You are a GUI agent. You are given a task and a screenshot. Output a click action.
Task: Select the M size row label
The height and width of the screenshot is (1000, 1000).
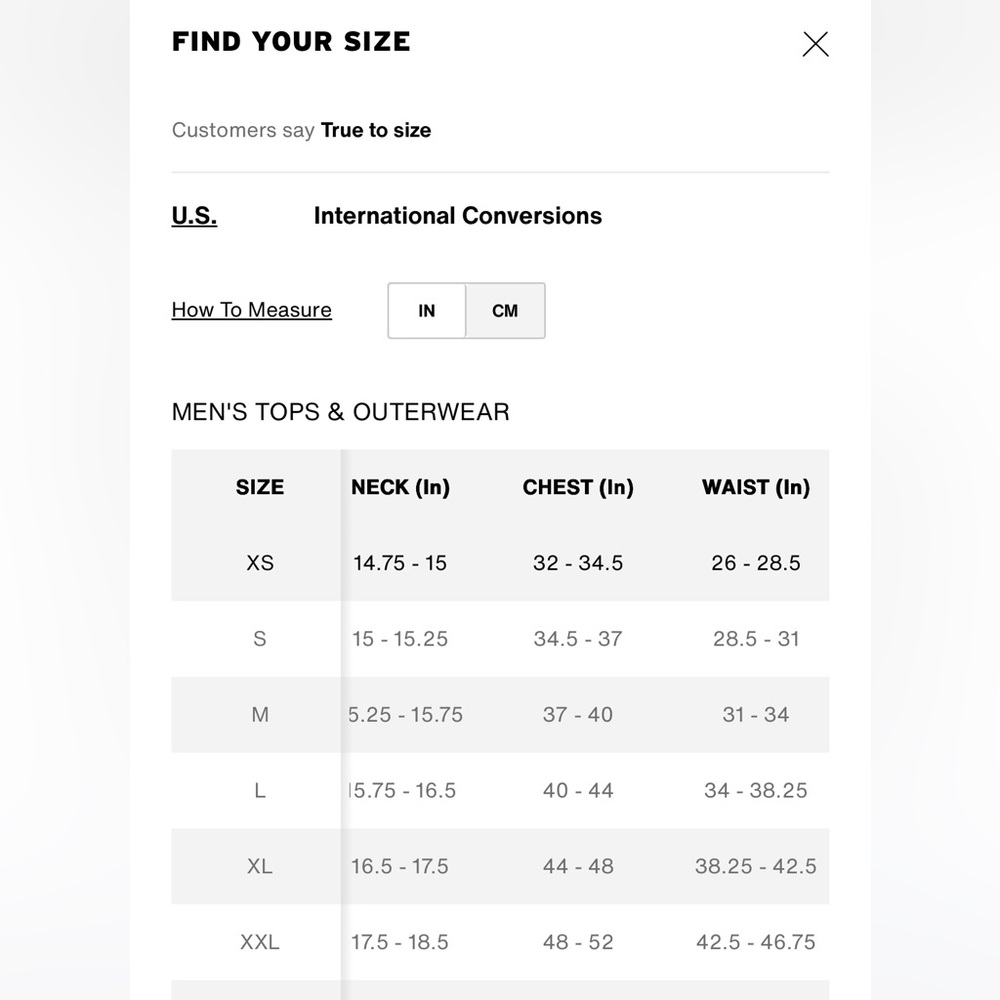260,715
